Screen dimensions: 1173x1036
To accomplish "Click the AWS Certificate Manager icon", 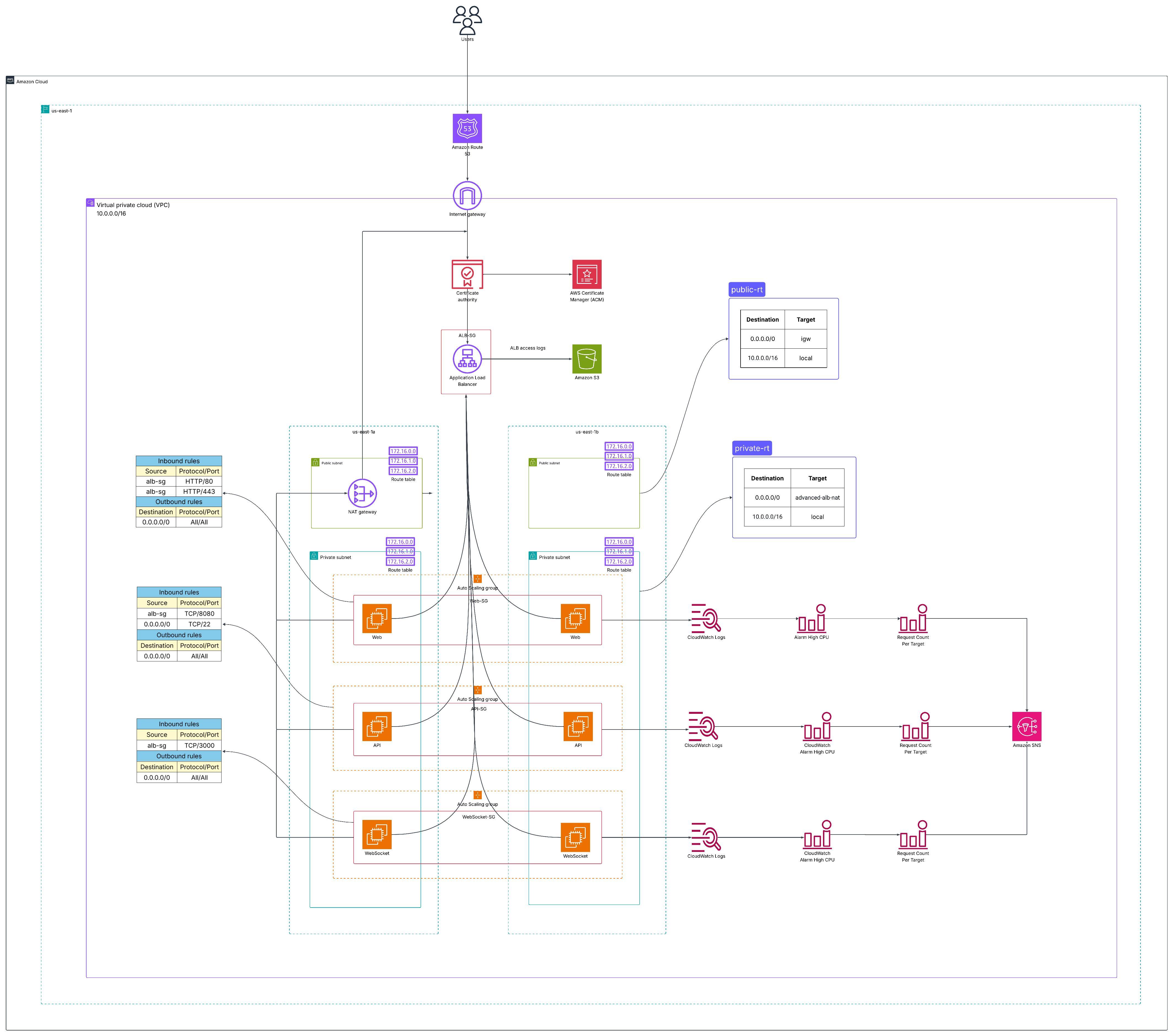I will 586,274.
